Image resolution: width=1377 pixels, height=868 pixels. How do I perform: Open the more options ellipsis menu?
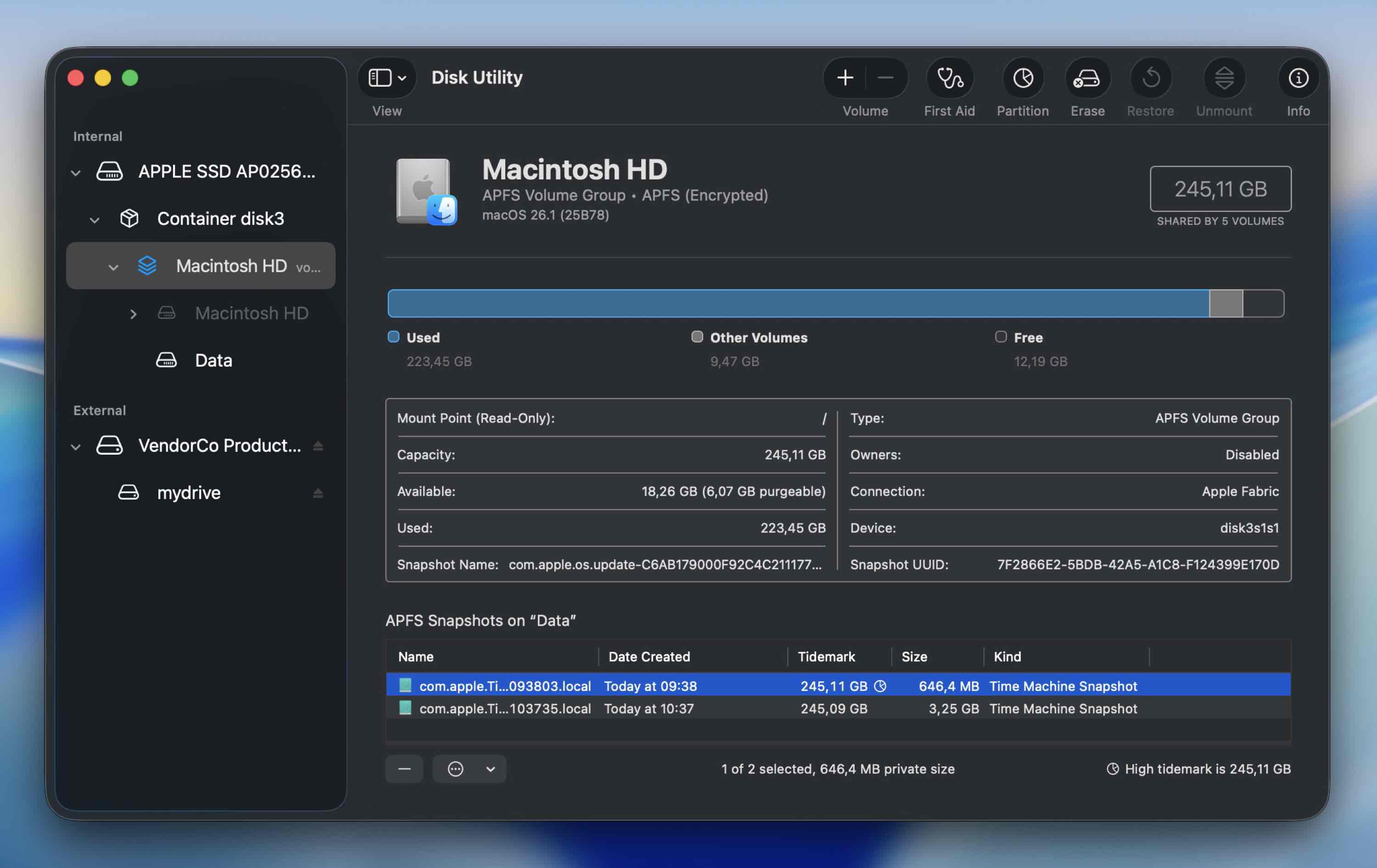click(x=455, y=768)
